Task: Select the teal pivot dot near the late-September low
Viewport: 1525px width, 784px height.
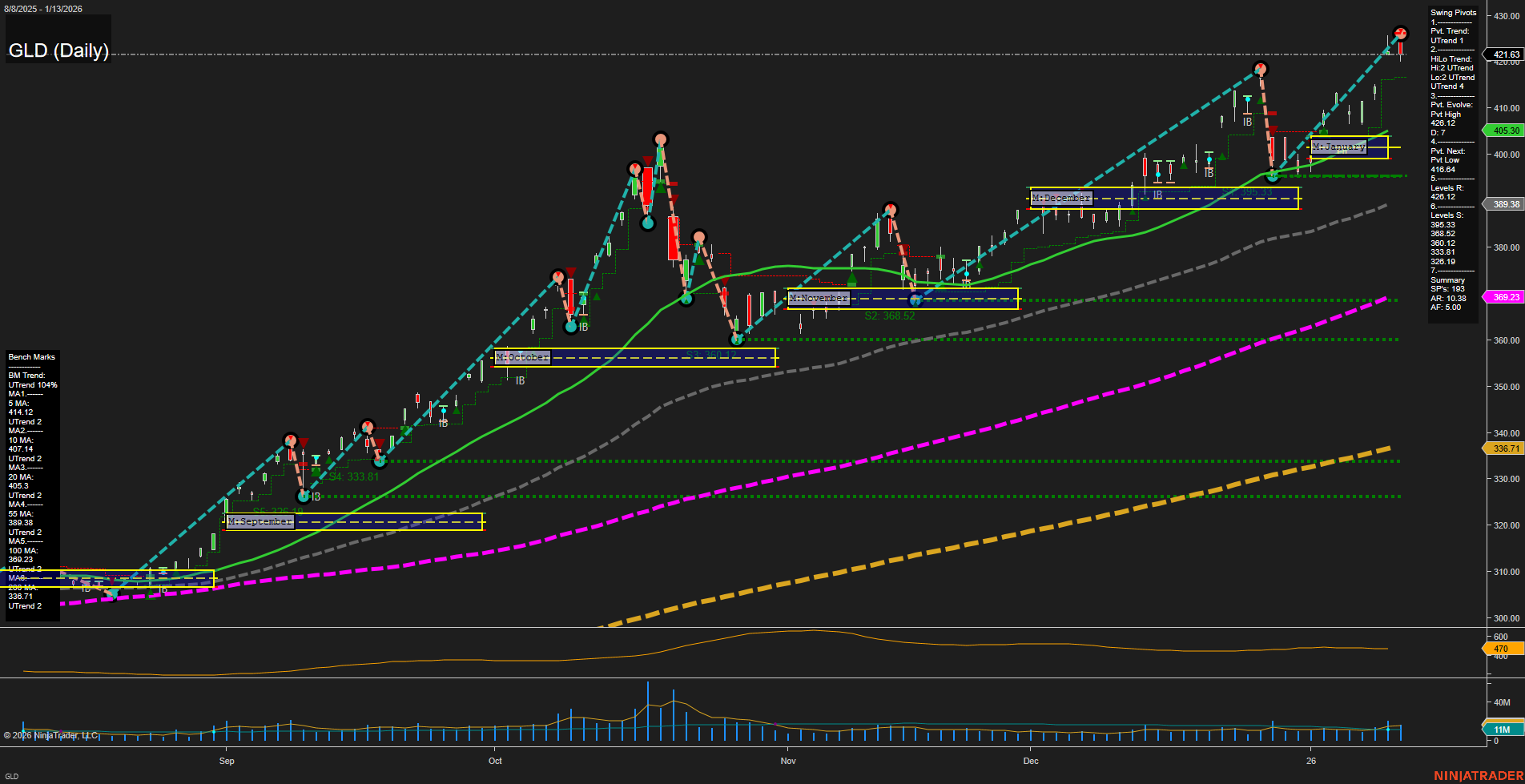Action: tap(379, 462)
